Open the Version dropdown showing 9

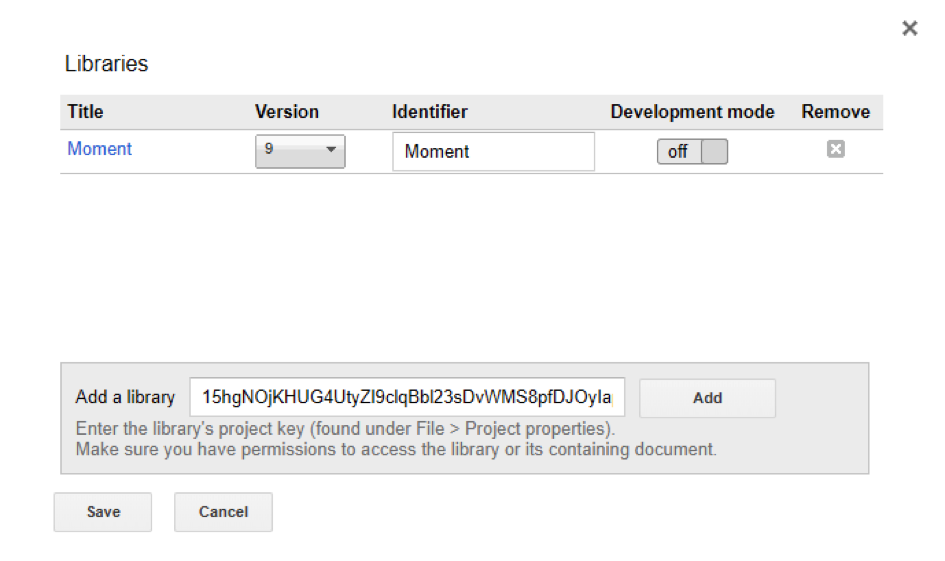click(x=300, y=151)
